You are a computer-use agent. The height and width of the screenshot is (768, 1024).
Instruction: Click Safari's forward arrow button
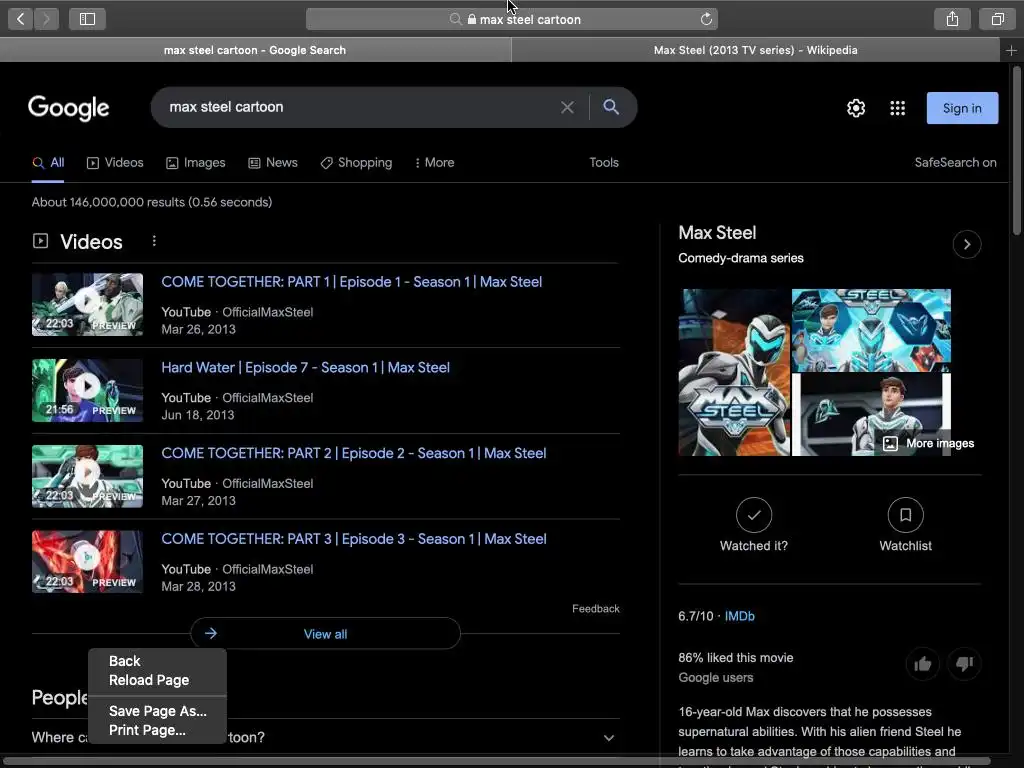tap(46, 19)
